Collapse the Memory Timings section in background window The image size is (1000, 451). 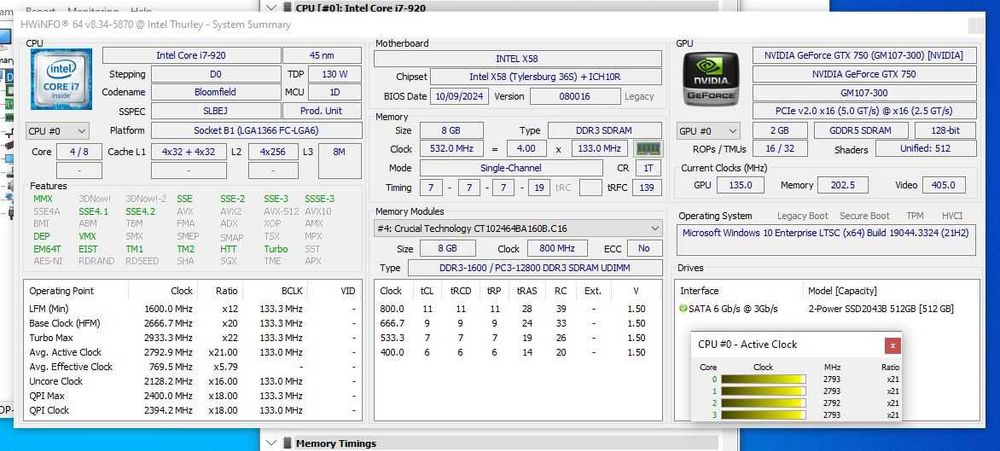[x=271, y=443]
